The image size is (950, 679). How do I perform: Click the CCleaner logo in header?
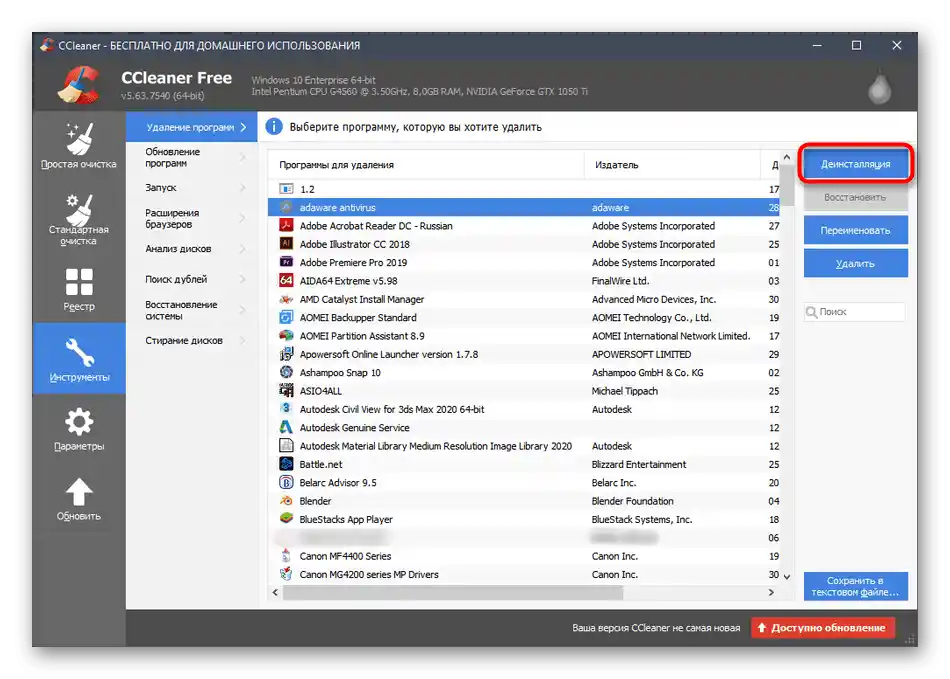pyautogui.click(x=79, y=85)
